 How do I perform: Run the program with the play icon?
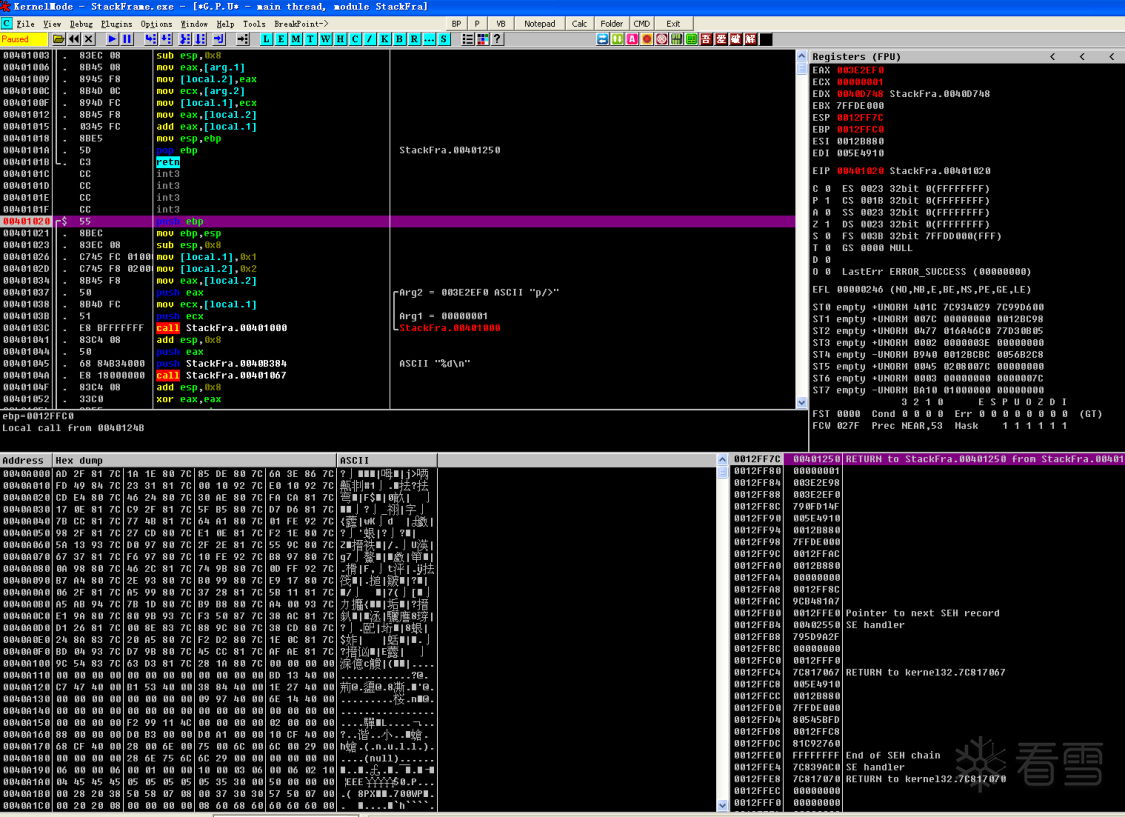point(112,39)
